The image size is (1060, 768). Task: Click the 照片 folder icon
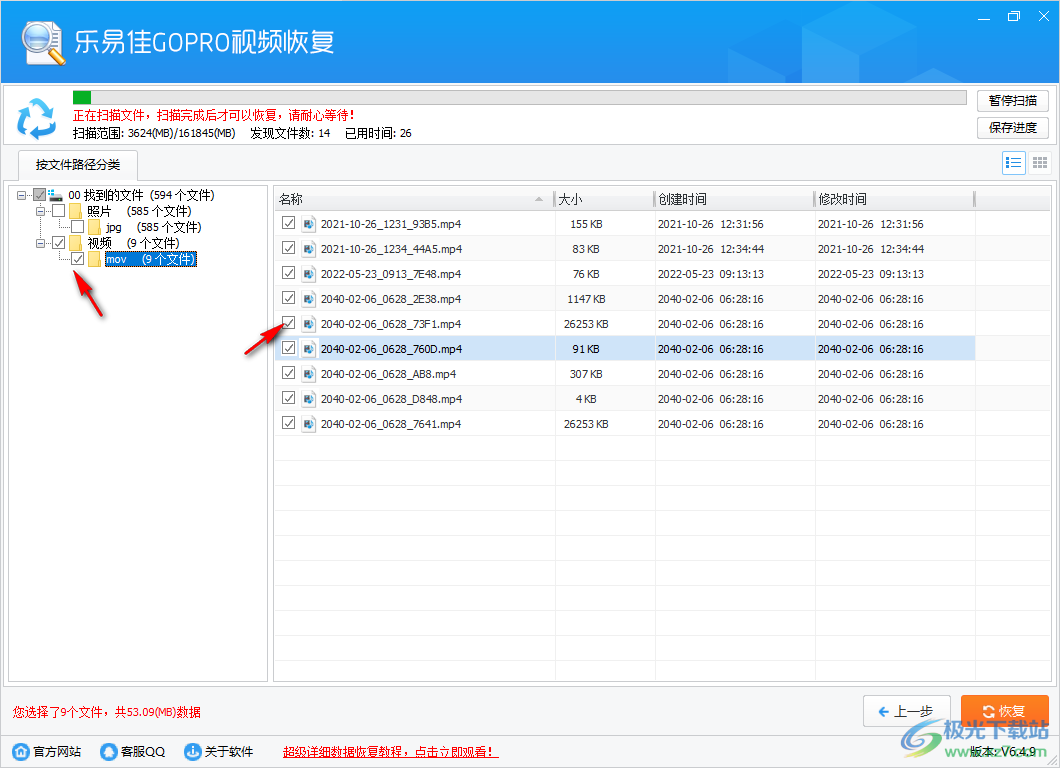tap(75, 211)
